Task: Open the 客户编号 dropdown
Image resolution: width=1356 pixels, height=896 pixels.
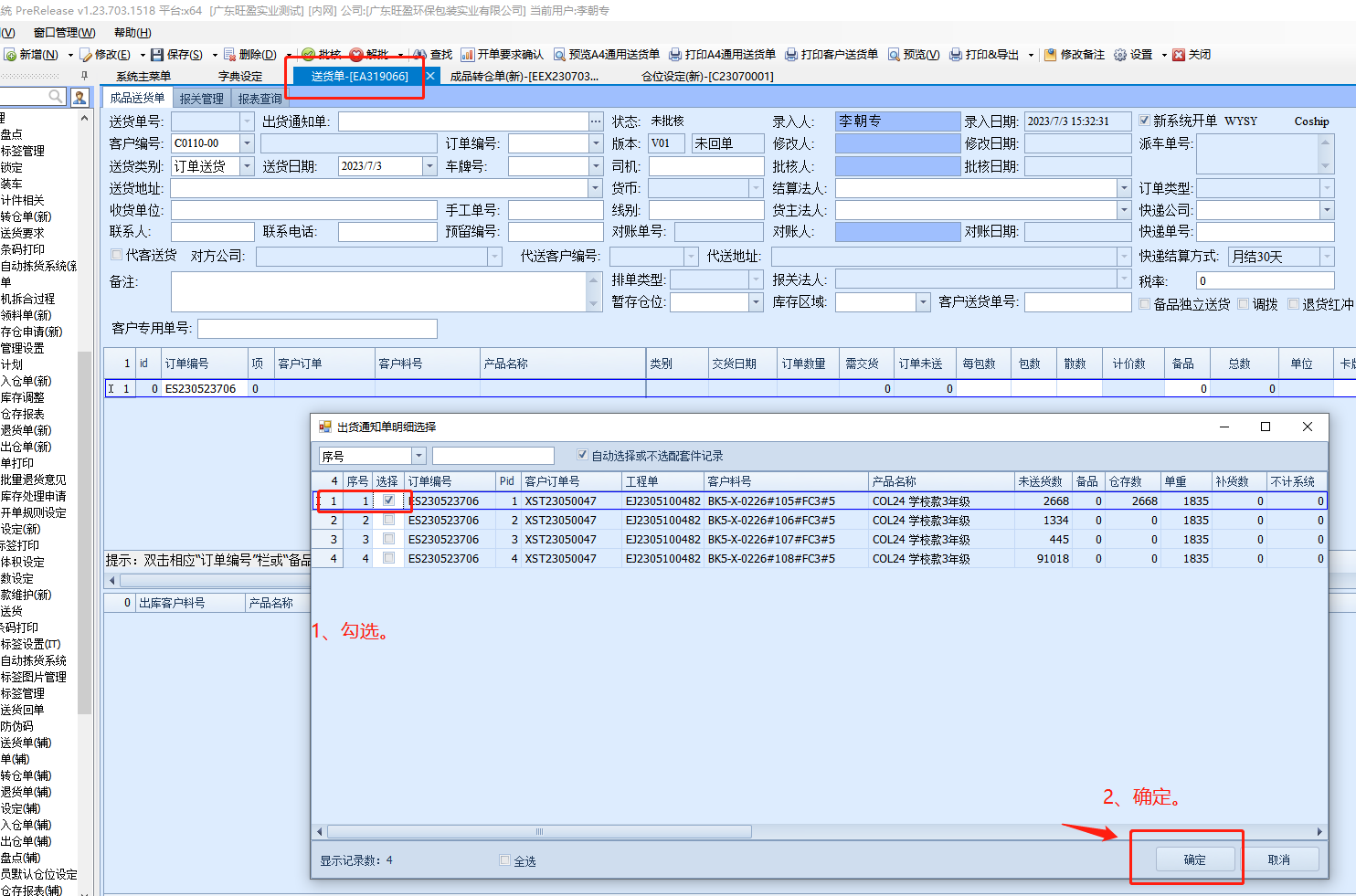Action: tap(247, 143)
